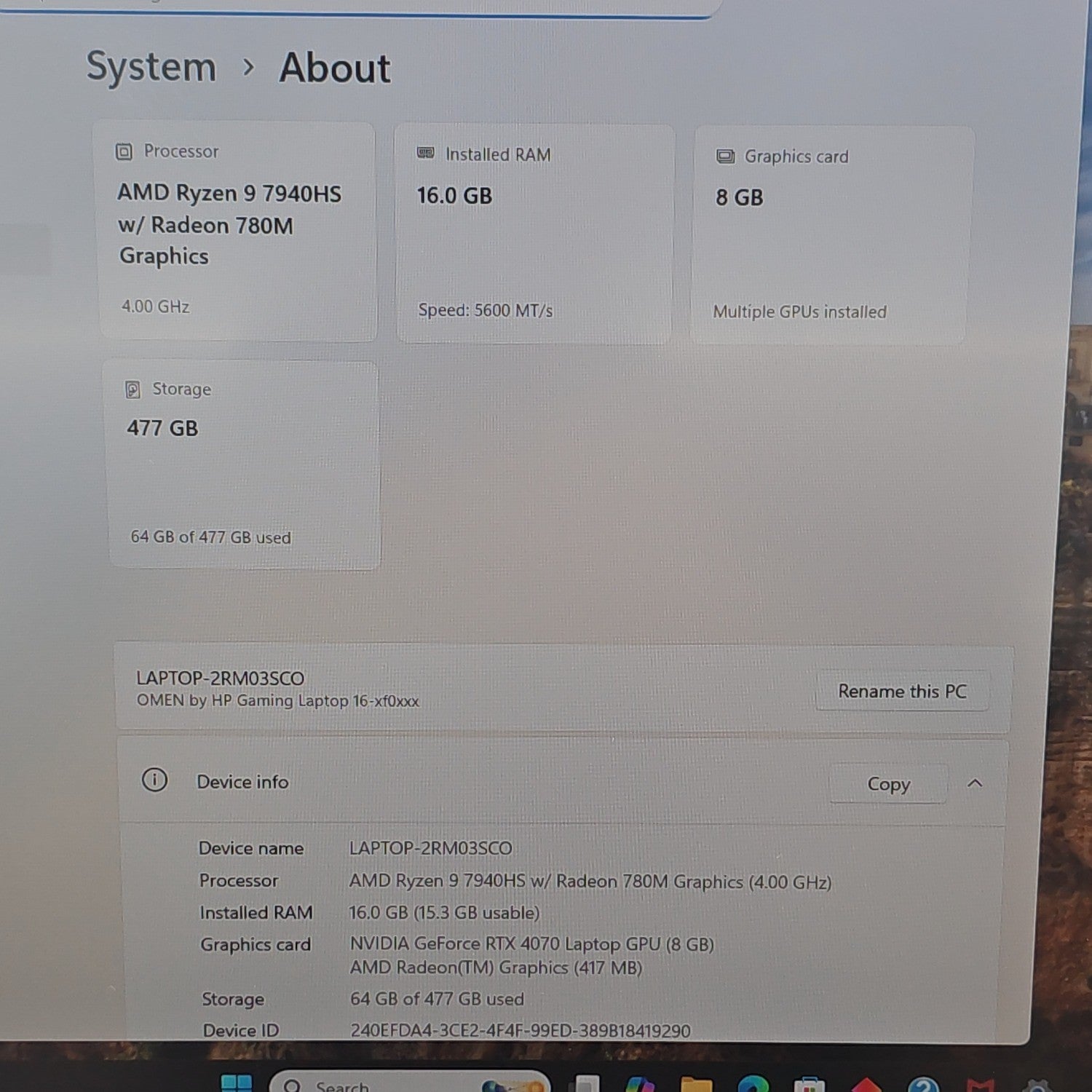The image size is (1092, 1092).
Task: Click the "Graphics card" heading of the top card
Action: (x=796, y=157)
